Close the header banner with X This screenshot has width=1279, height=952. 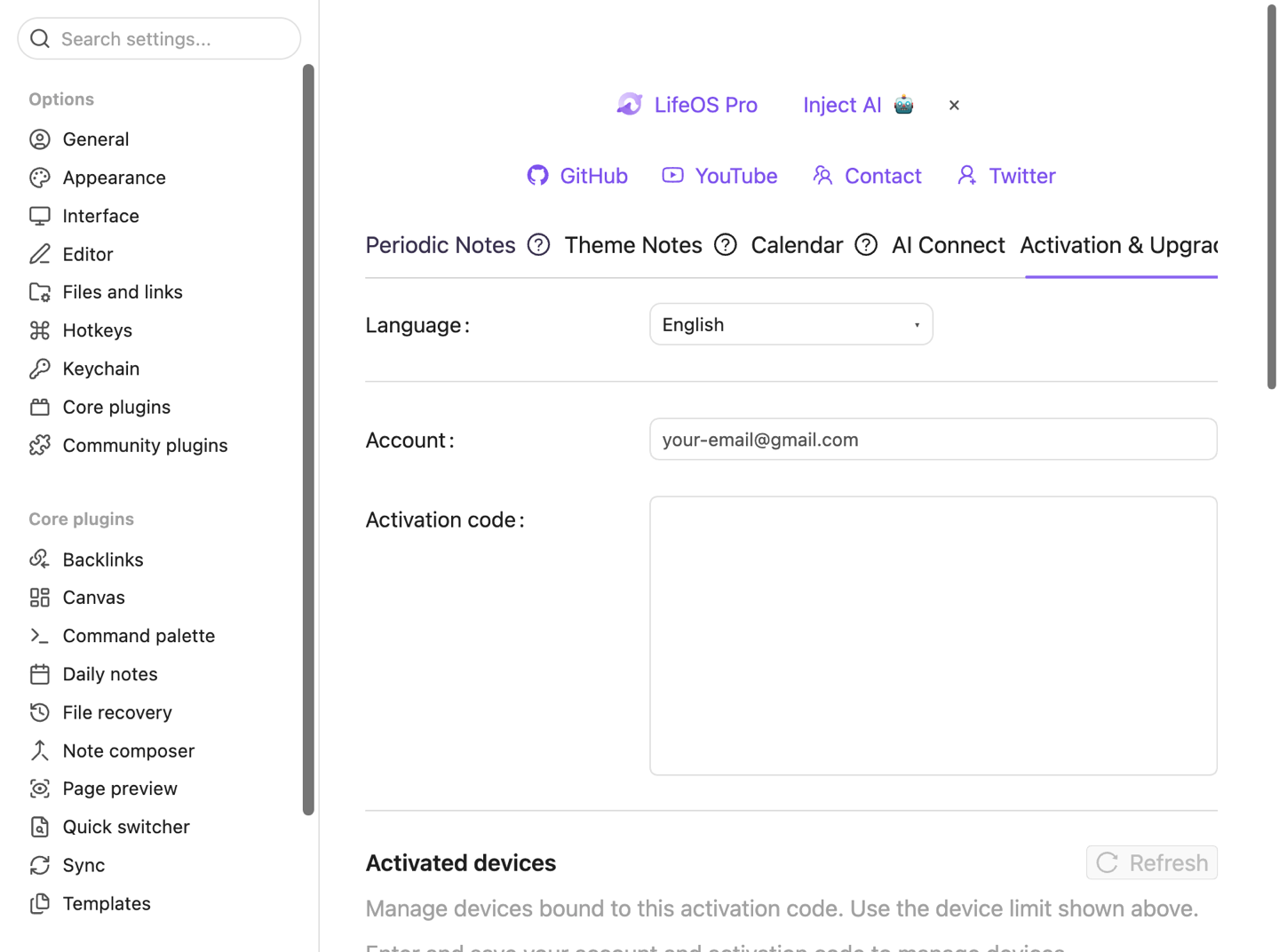(954, 105)
